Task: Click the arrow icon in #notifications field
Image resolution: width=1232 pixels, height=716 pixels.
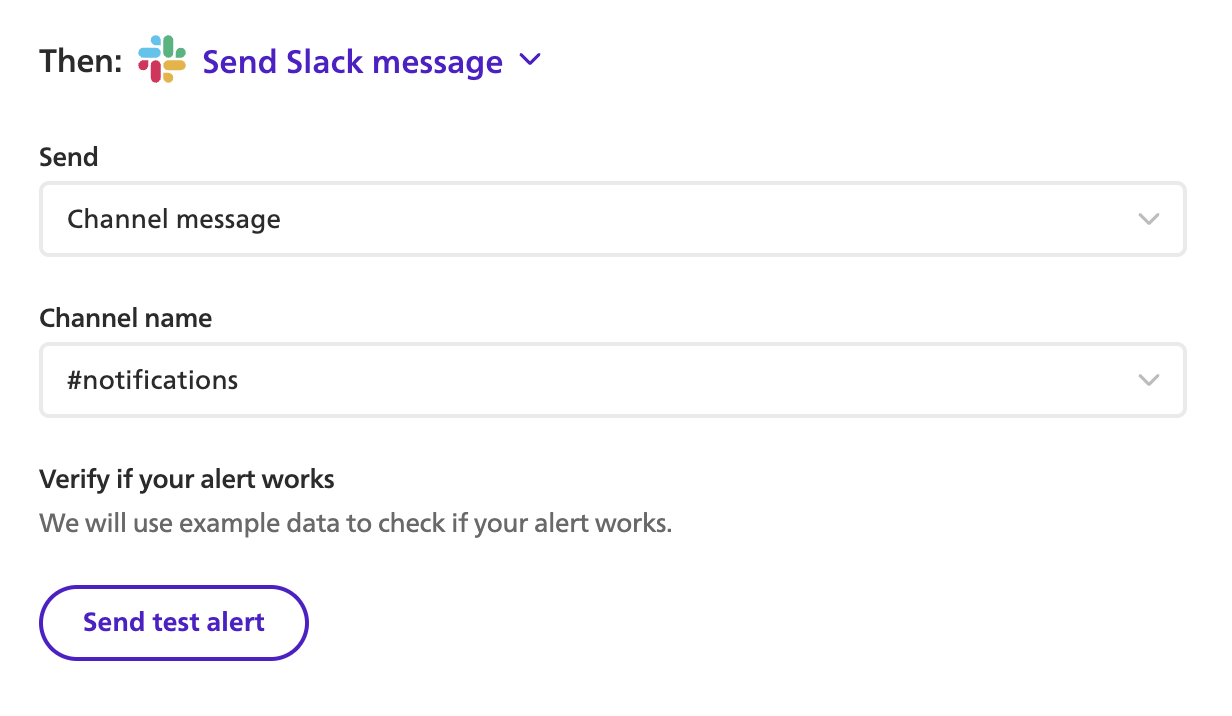Action: (1149, 380)
